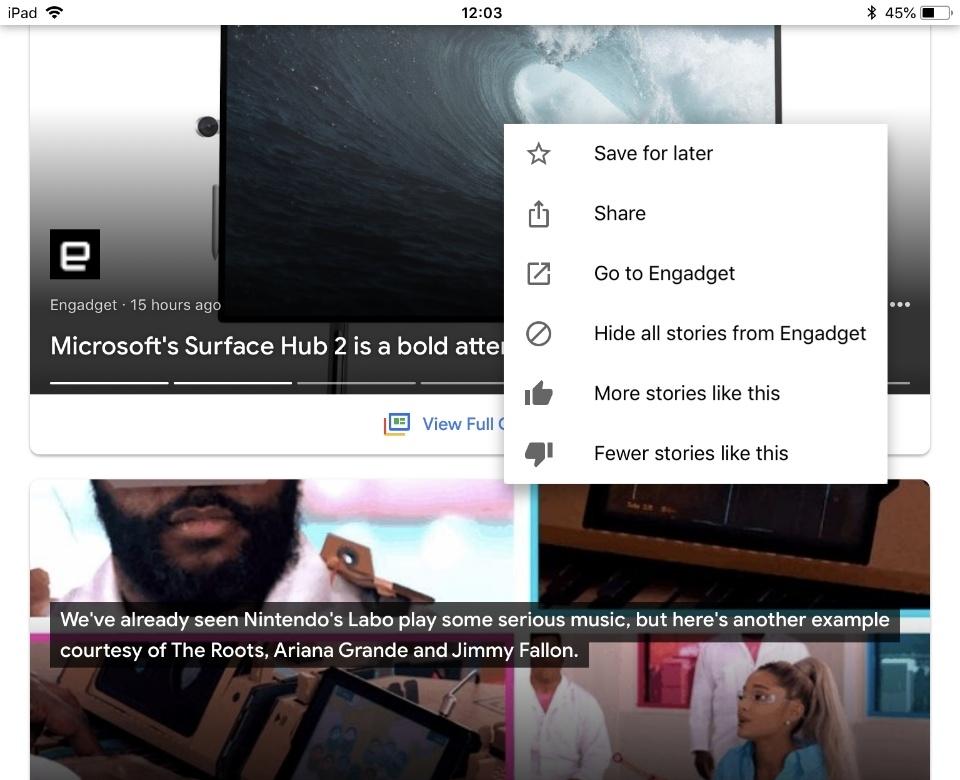Tap the 45% battery percentage text
Viewport: 960px width, 780px height.
pyautogui.click(x=900, y=12)
